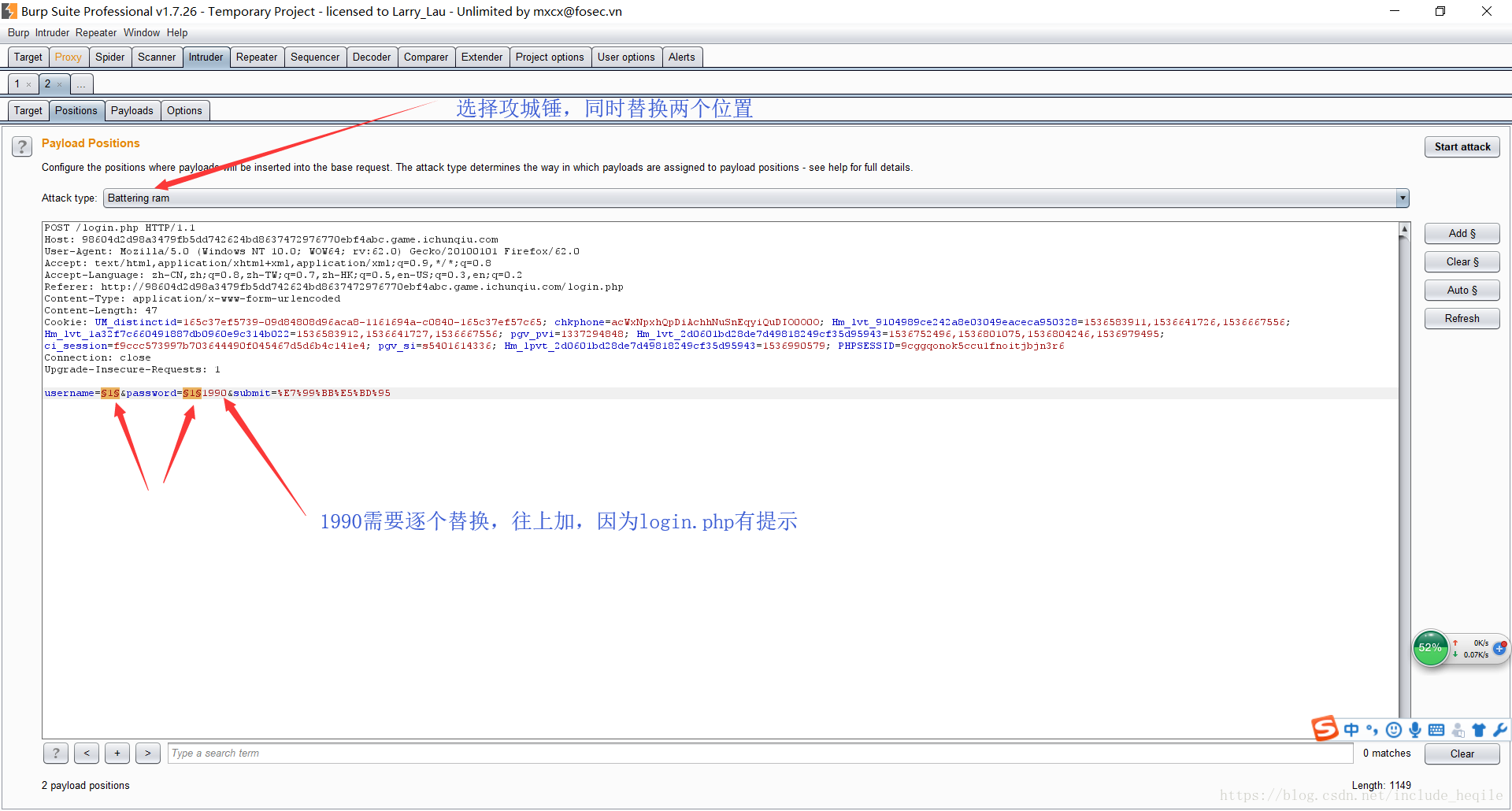1512x811 pixels.
Task: Click the Clear search button
Action: click(1462, 754)
